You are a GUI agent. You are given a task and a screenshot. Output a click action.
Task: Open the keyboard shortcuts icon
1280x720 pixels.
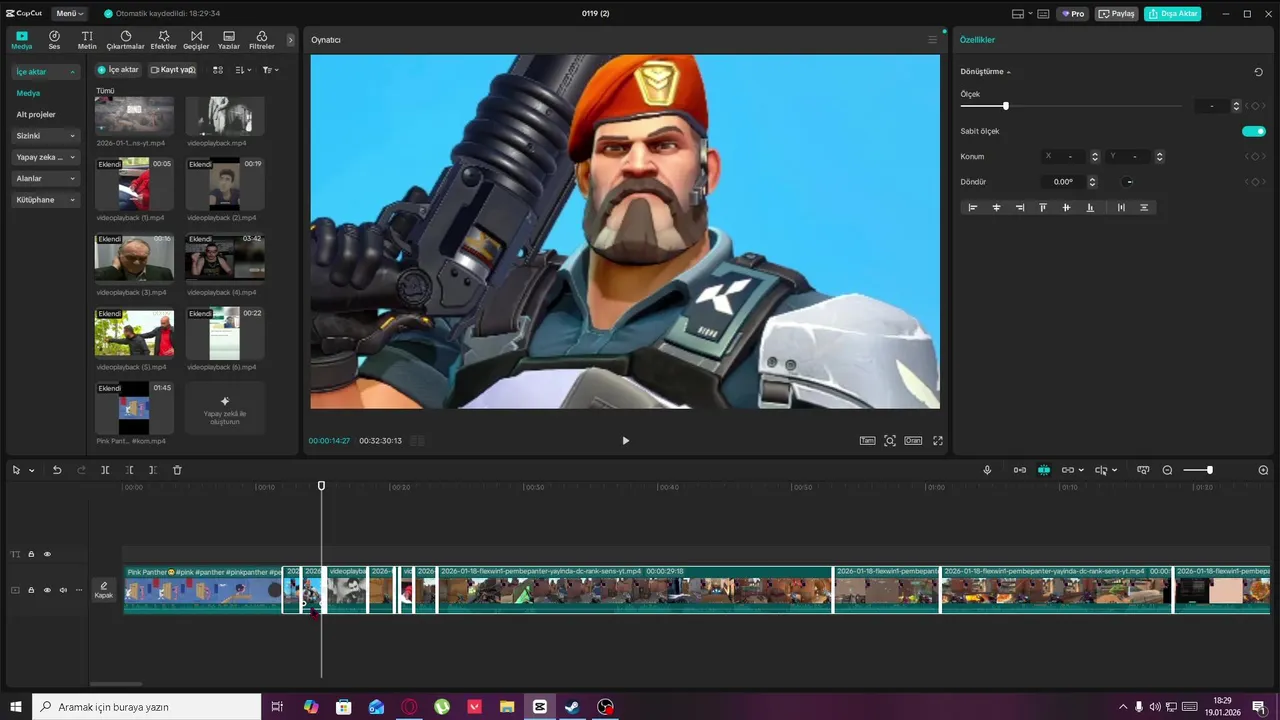click(x=1043, y=14)
